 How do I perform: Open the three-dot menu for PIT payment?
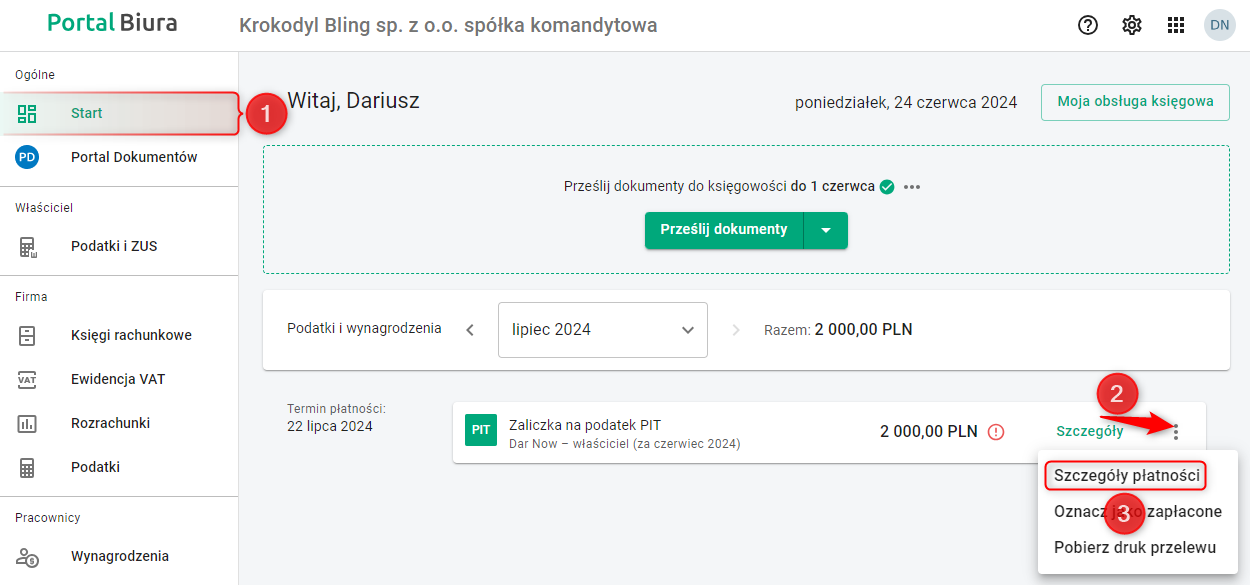point(1176,432)
